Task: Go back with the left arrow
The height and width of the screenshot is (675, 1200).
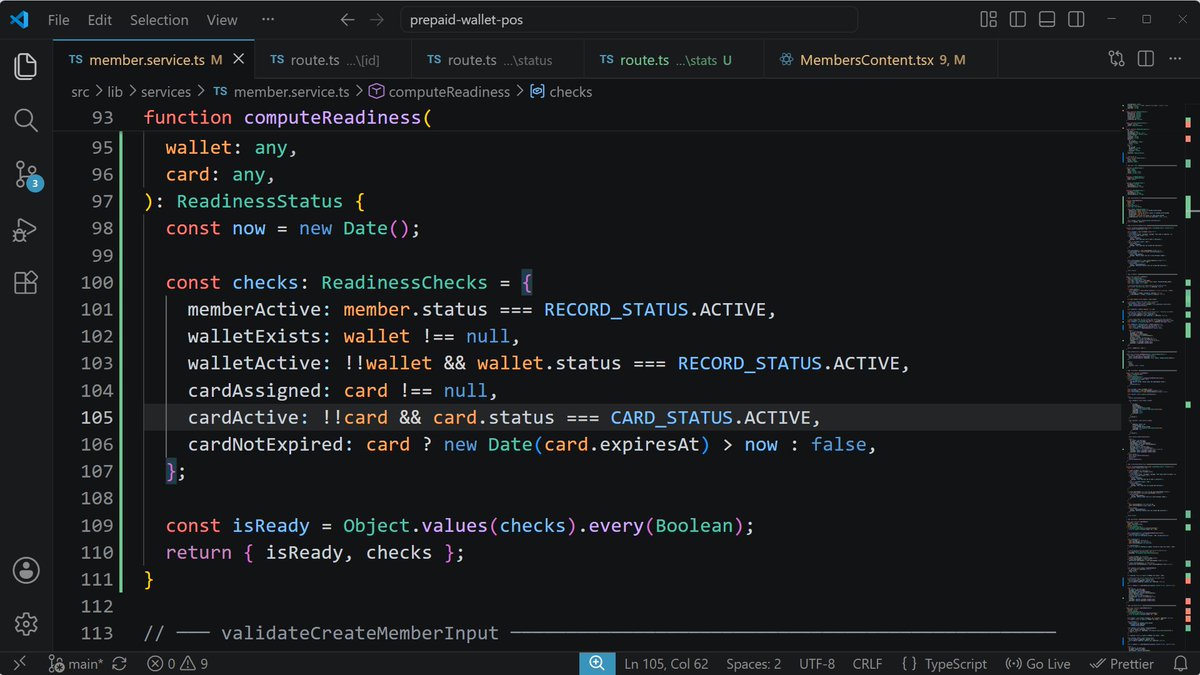Action: 347,19
